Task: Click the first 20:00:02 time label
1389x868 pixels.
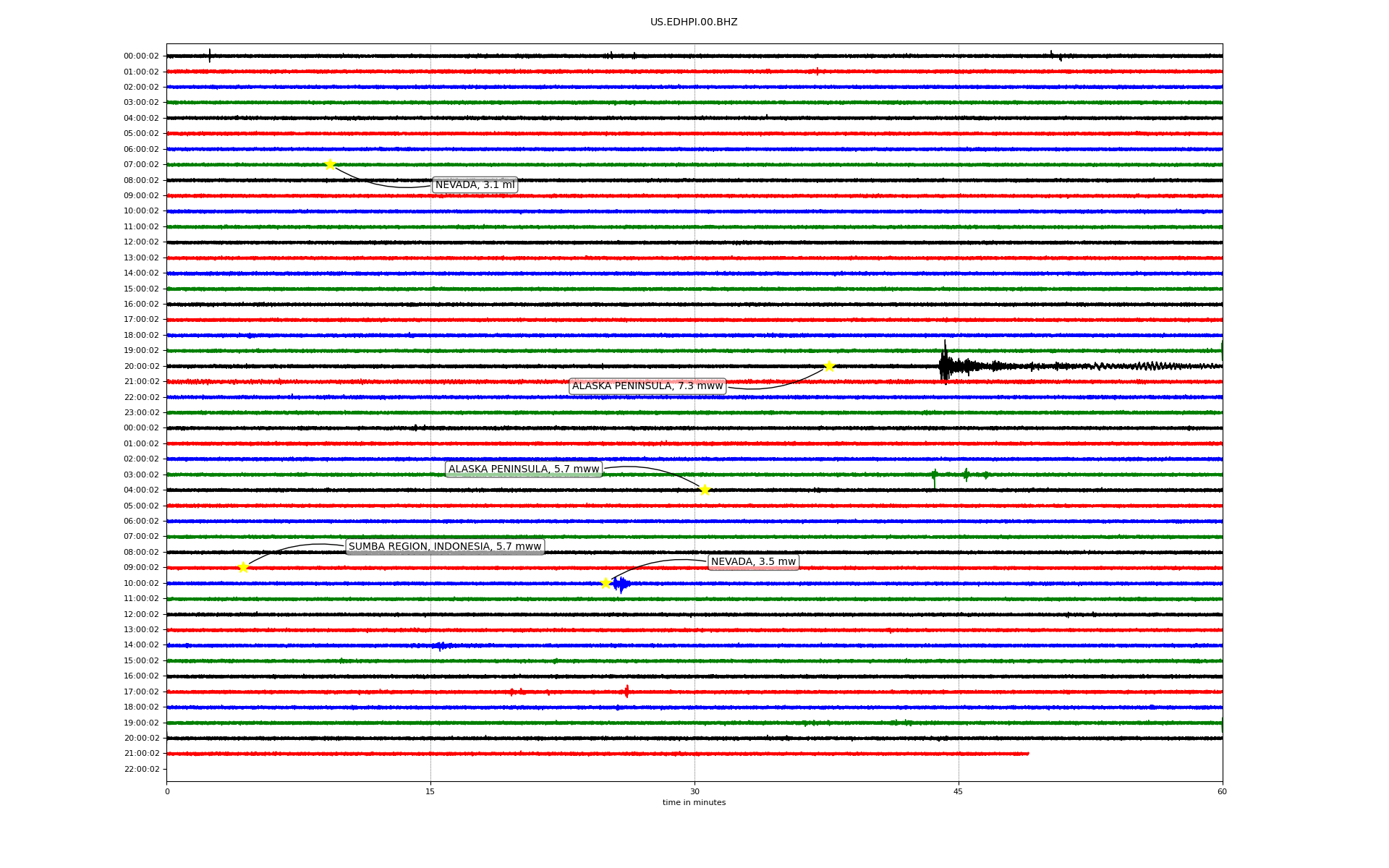Action: (141, 366)
